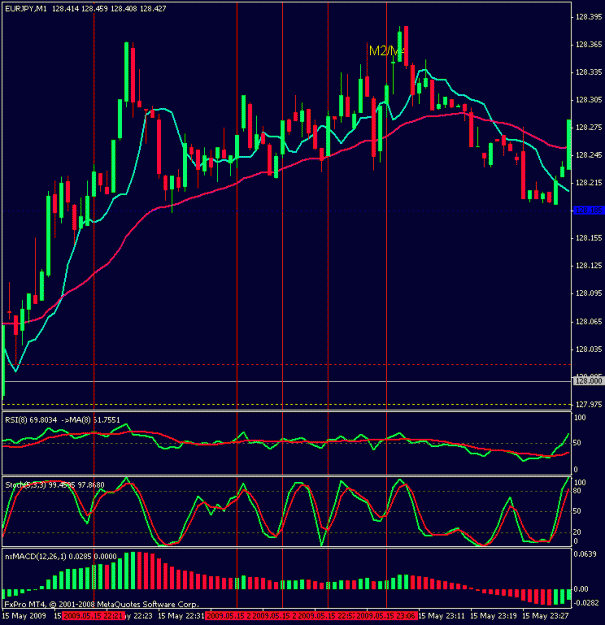Click the 128.065 price scale label
The height and width of the screenshot is (625, 605).
coord(588,321)
